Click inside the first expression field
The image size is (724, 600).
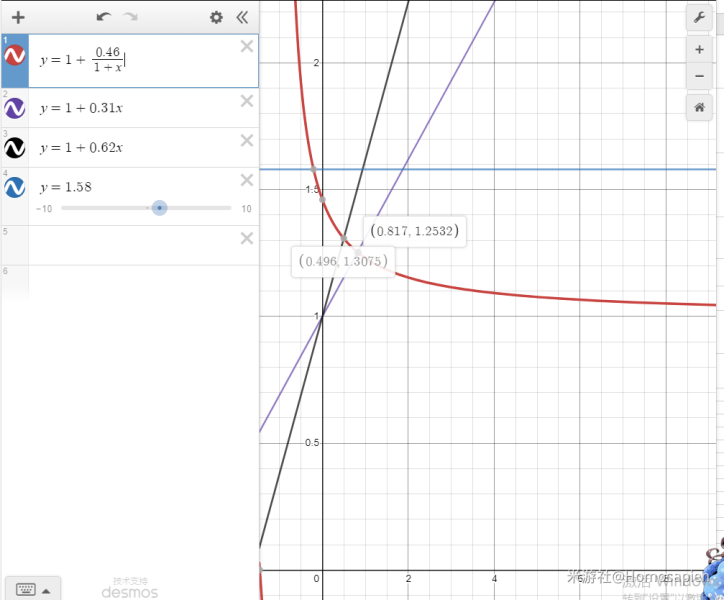[x=143, y=61]
